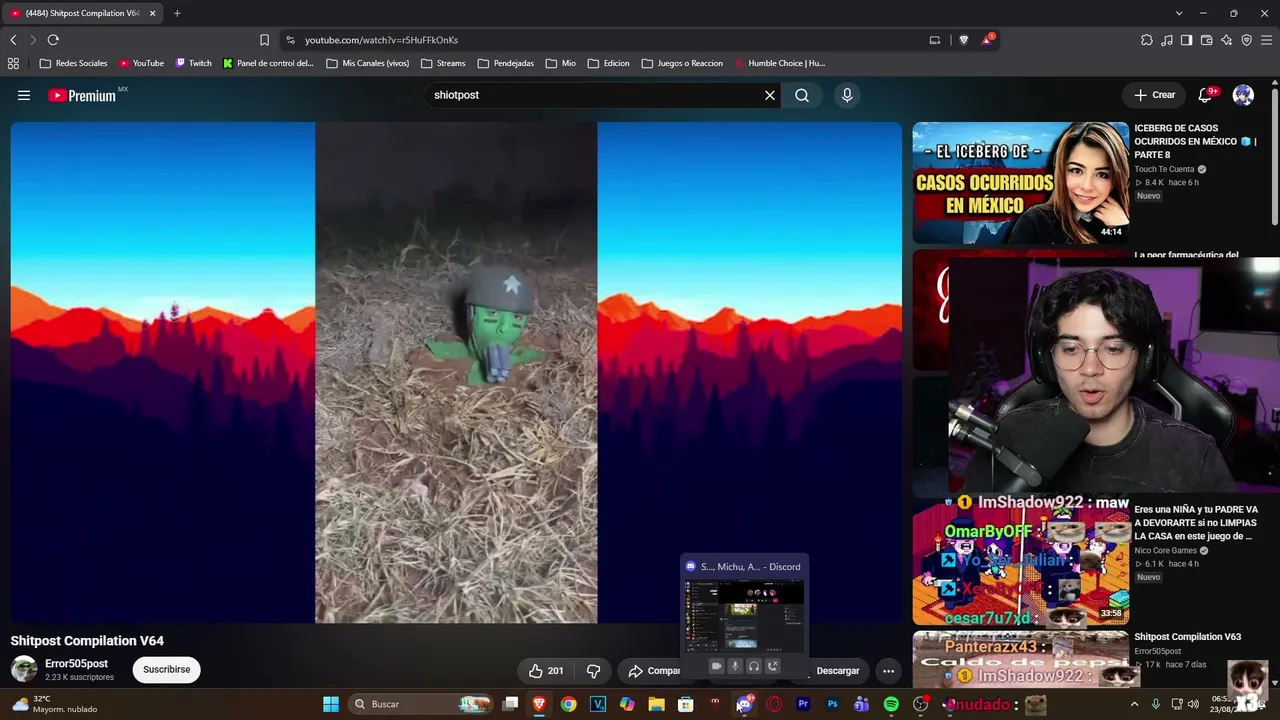
Task: Like the video with thumbs up
Action: coord(546,671)
